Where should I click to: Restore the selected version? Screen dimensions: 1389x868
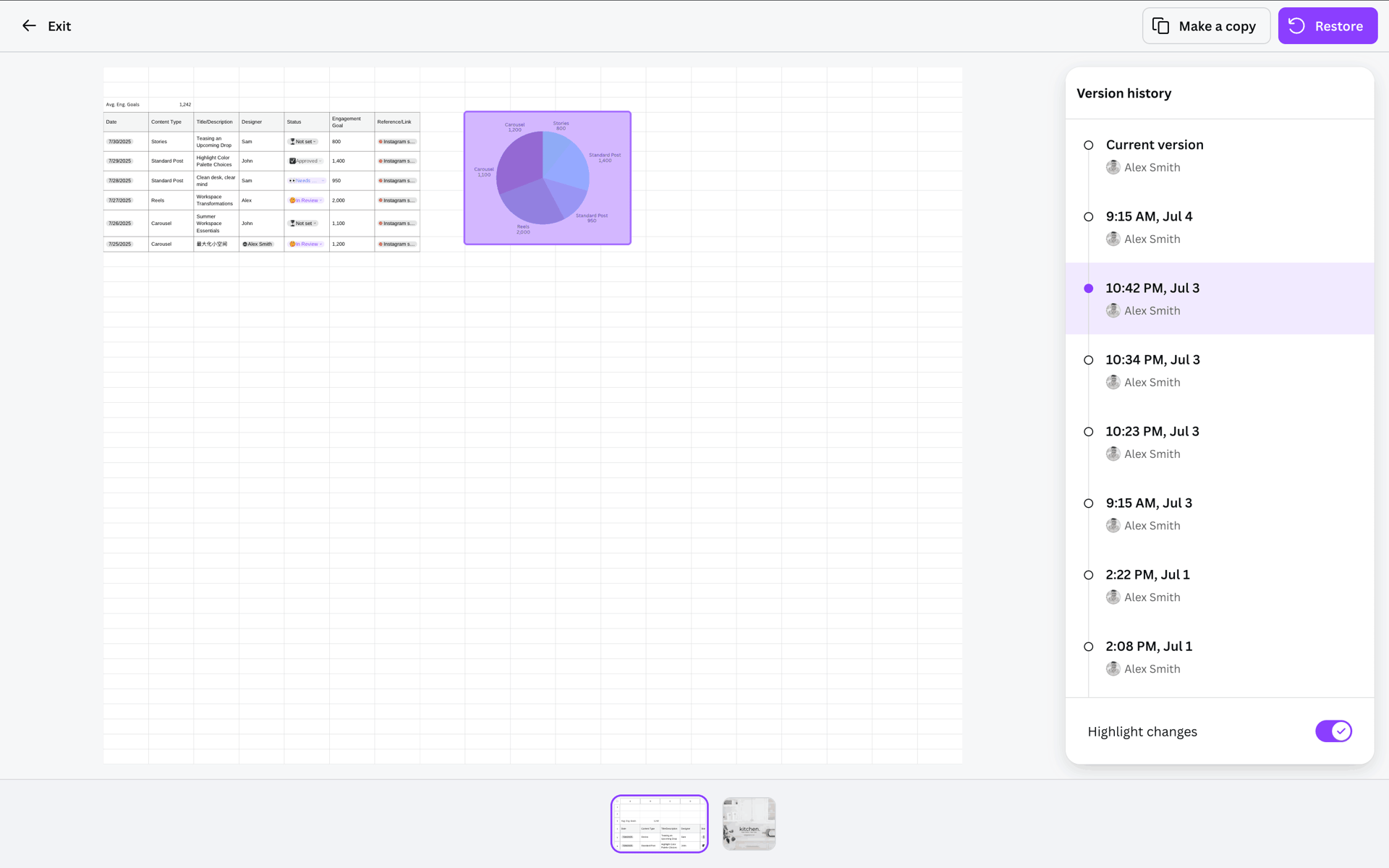(x=1328, y=26)
